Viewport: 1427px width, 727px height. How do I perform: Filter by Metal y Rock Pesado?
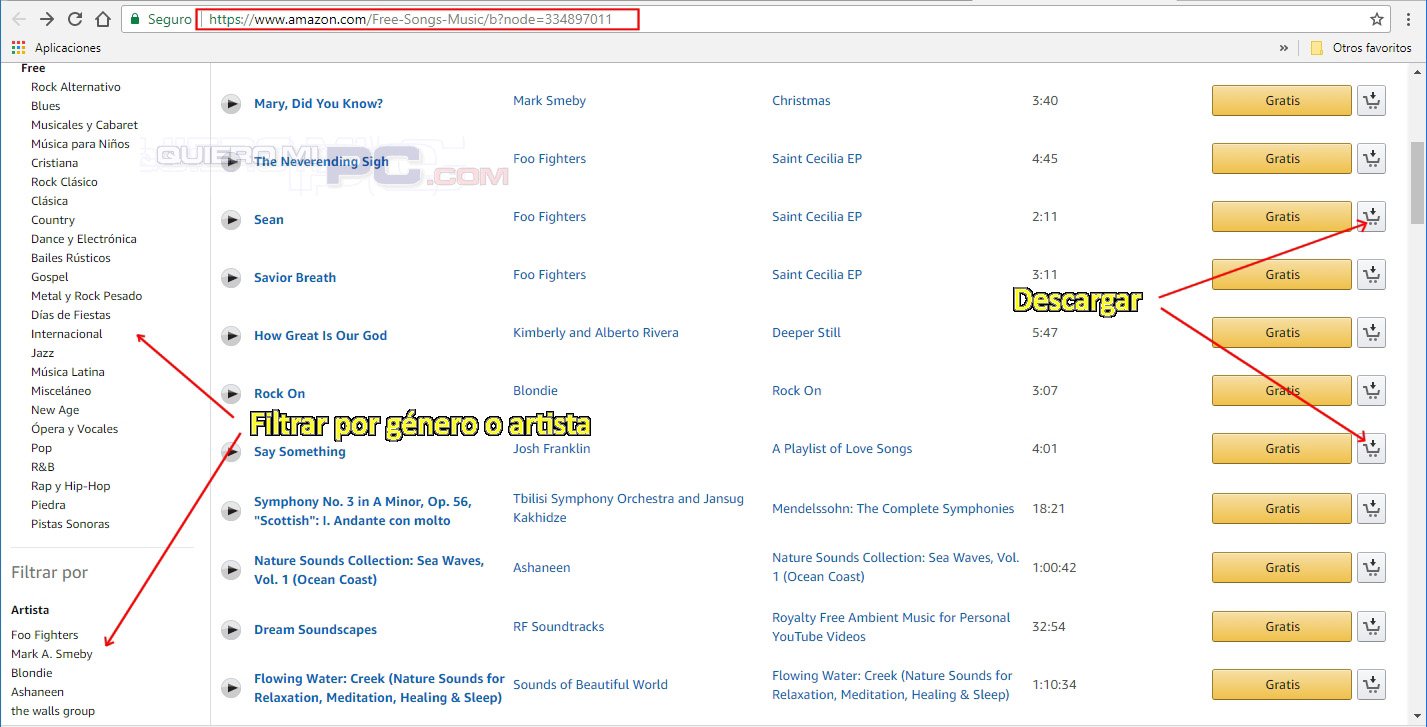click(x=87, y=296)
